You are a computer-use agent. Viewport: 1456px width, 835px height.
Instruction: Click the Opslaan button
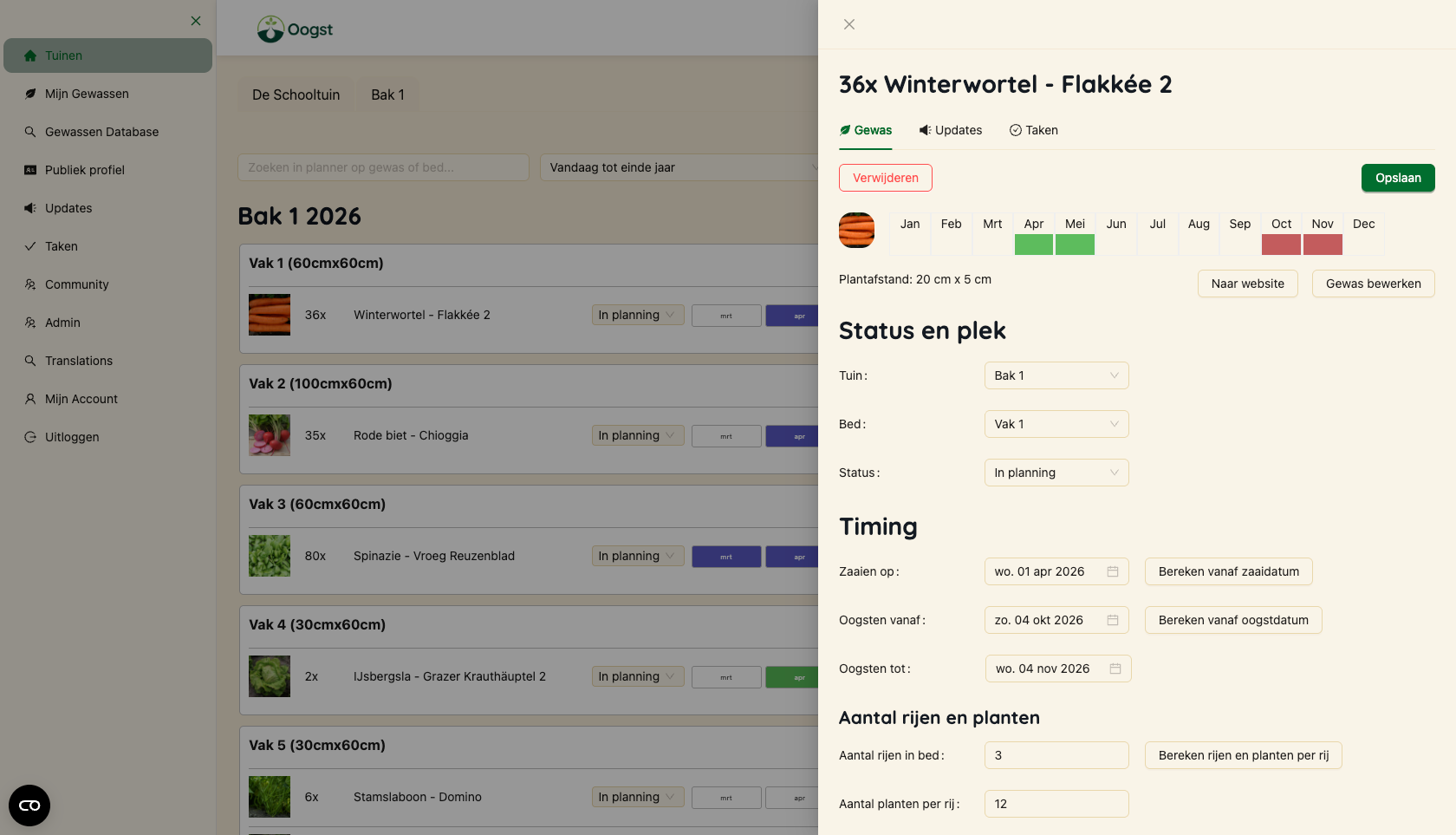tap(1398, 178)
